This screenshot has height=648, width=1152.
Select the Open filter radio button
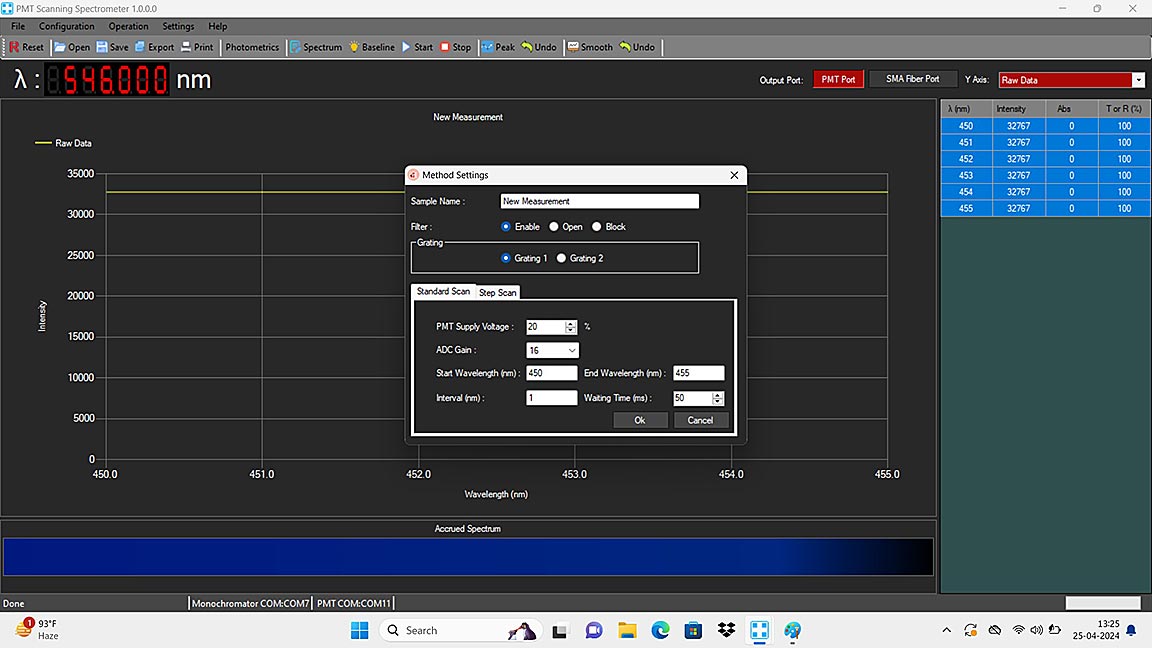click(554, 227)
